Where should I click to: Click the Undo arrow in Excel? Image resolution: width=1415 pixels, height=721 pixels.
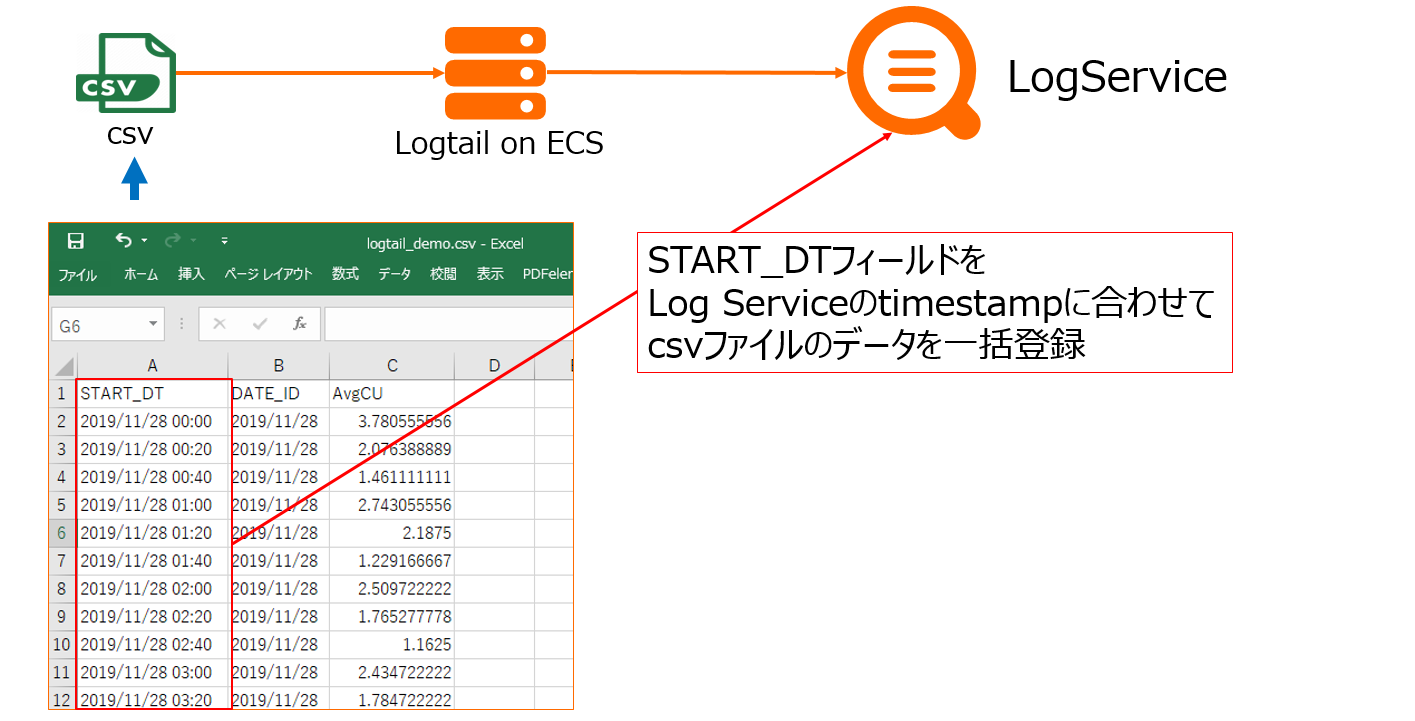[x=123, y=240]
